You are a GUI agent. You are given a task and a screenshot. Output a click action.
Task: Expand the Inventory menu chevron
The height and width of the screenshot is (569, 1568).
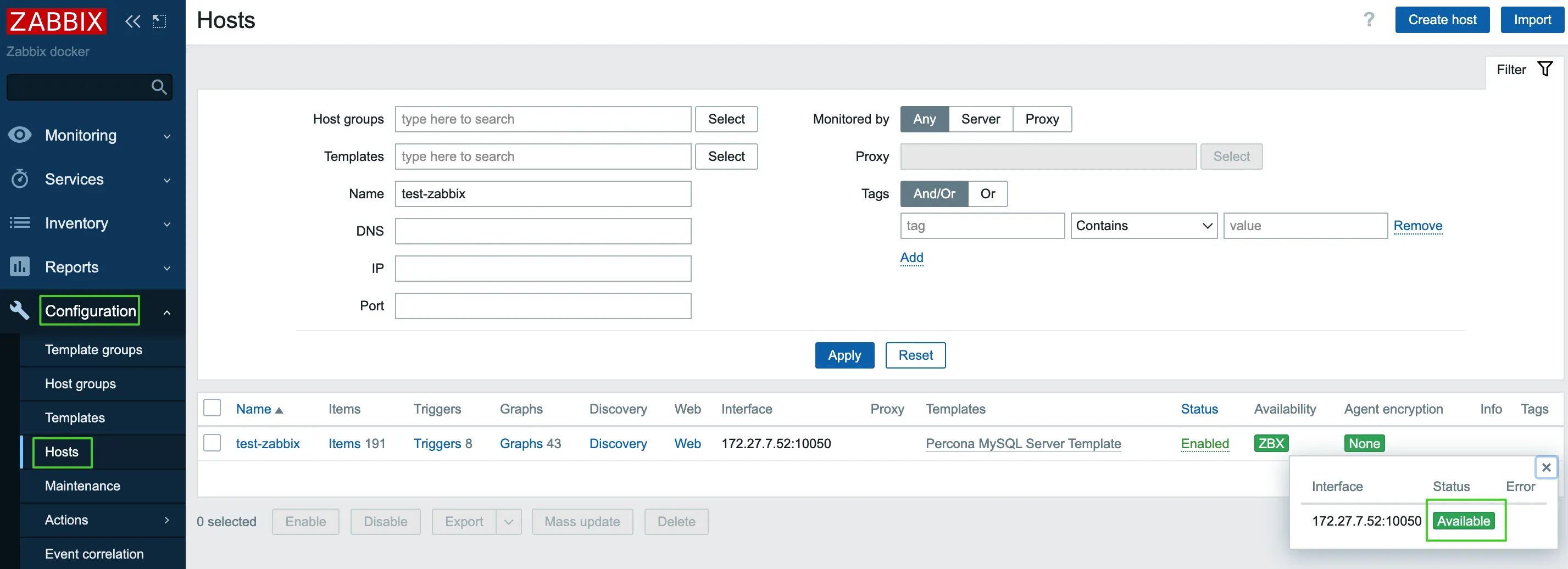coord(167,224)
